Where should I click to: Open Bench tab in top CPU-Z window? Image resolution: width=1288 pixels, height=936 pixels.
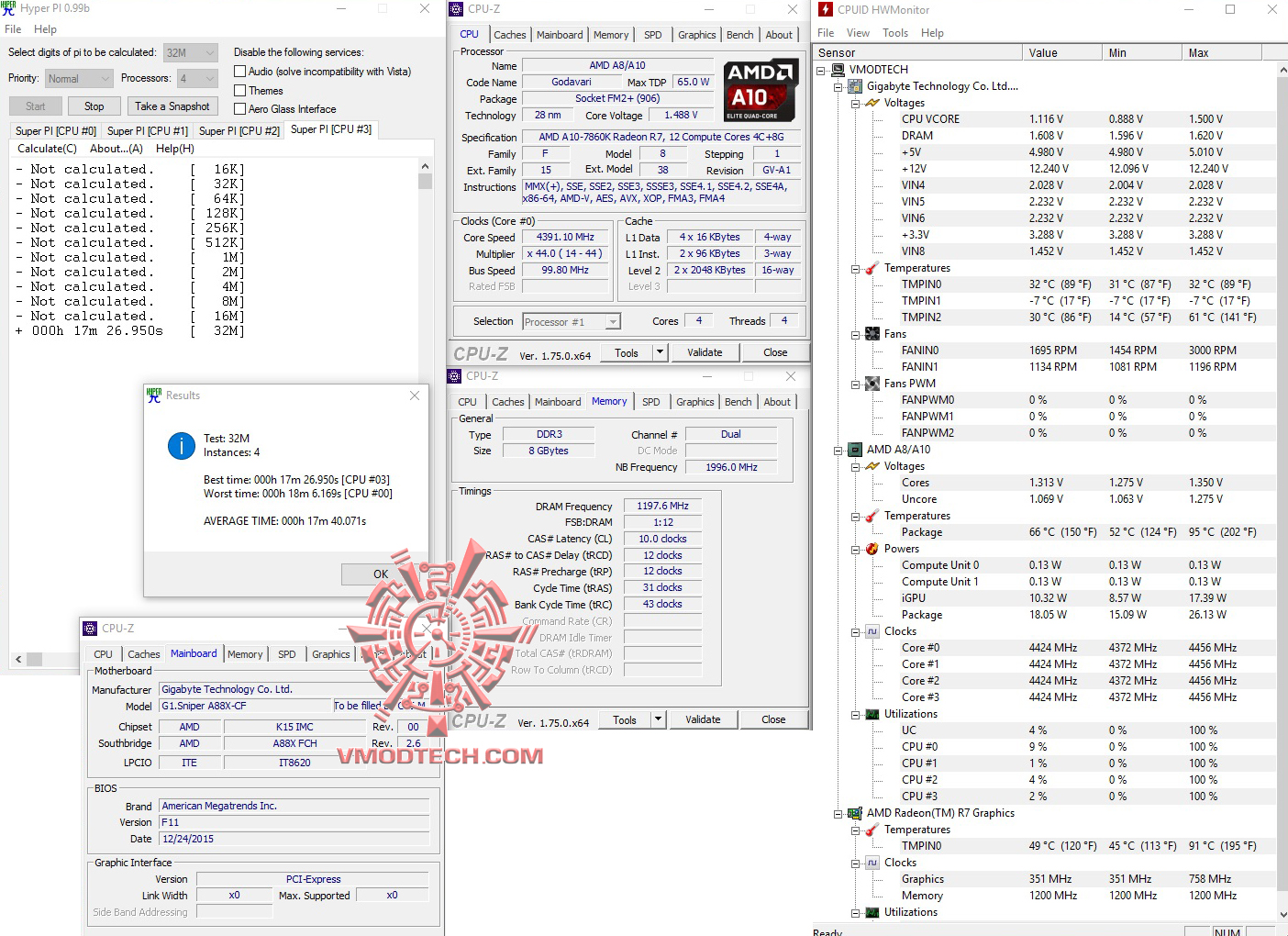[x=739, y=35]
